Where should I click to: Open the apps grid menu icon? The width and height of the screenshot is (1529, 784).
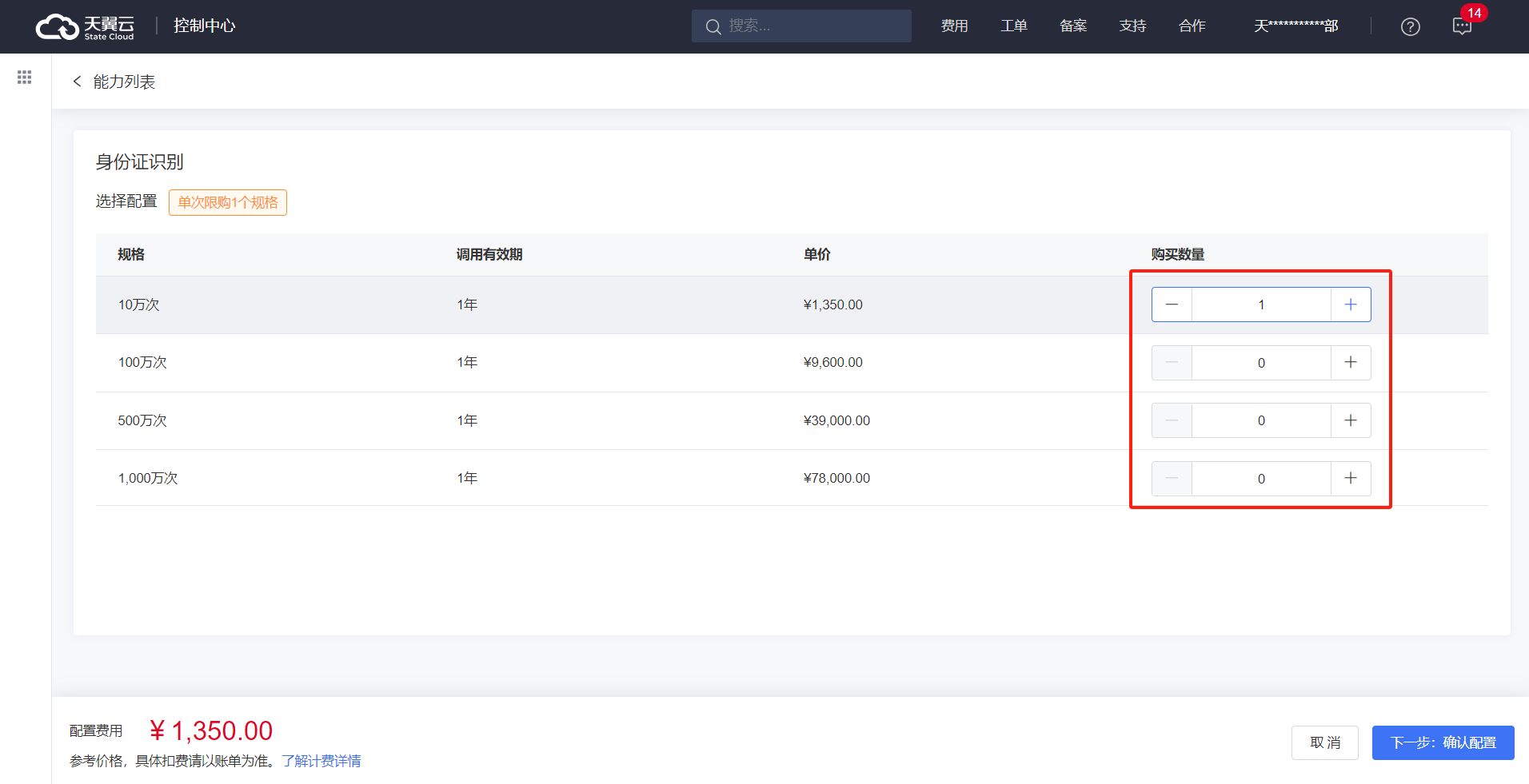tap(25, 78)
